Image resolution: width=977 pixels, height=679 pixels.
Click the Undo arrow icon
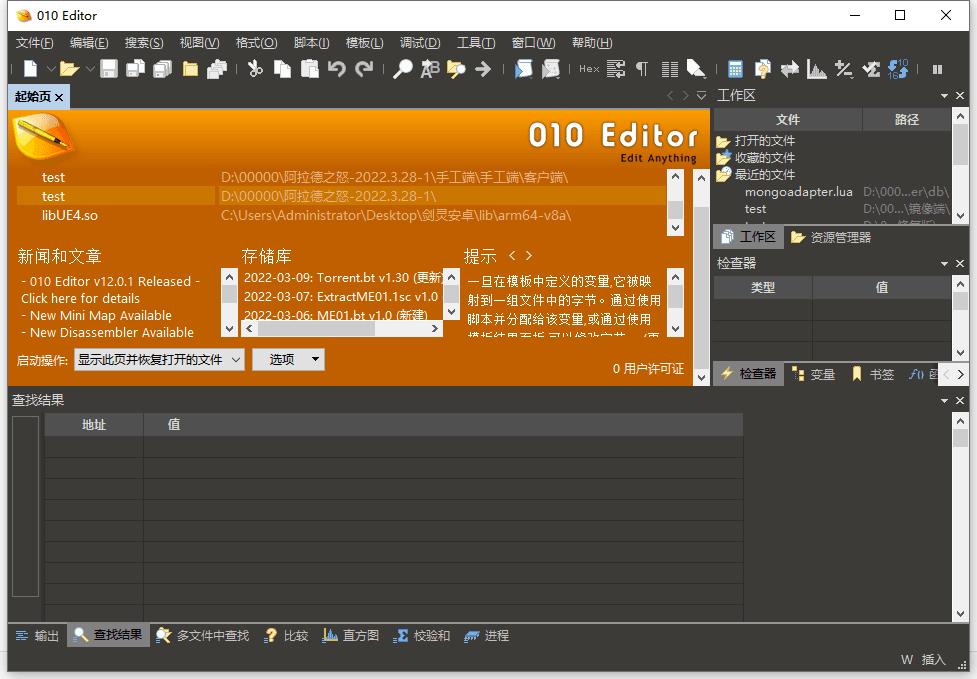tap(338, 69)
